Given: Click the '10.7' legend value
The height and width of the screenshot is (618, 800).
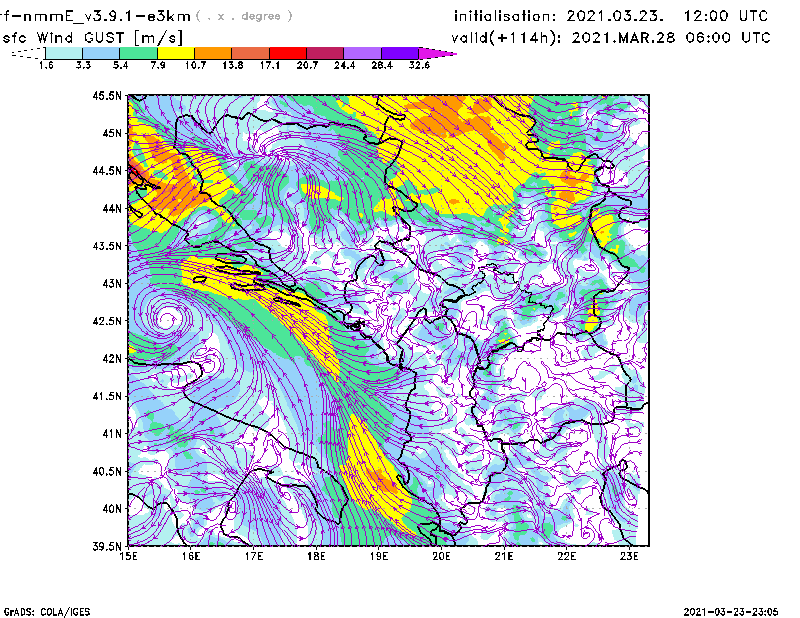Looking at the screenshot, I should click(195, 65).
